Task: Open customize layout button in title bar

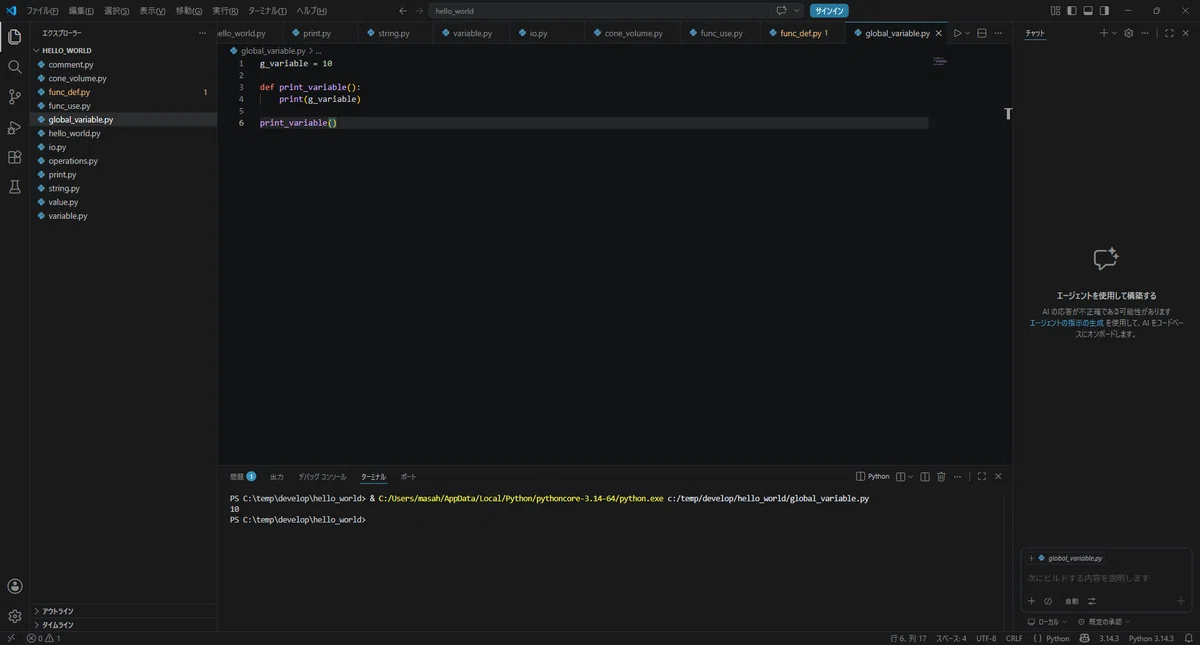Action: coord(1056,11)
